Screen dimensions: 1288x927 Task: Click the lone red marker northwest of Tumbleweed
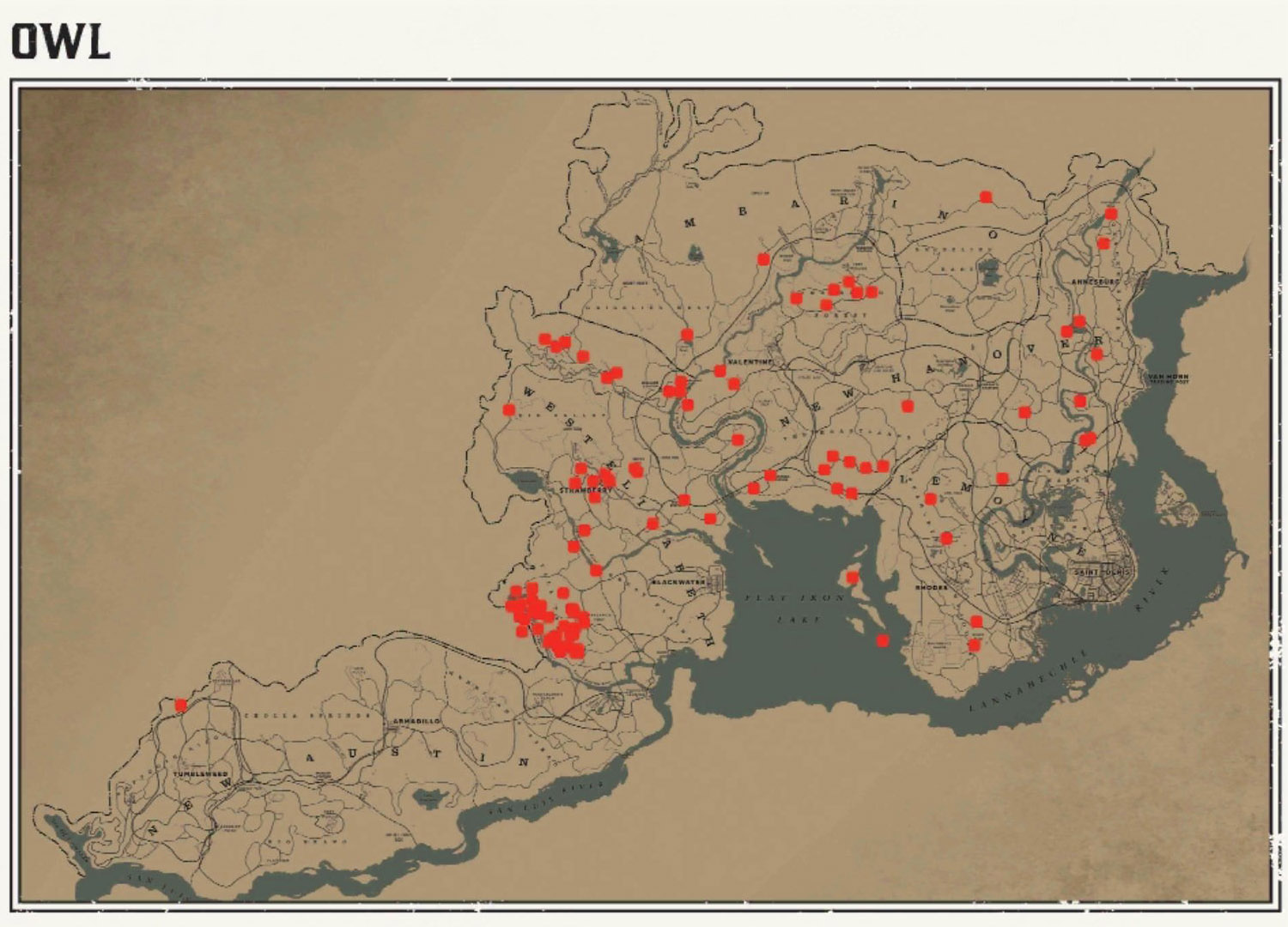[x=180, y=705]
